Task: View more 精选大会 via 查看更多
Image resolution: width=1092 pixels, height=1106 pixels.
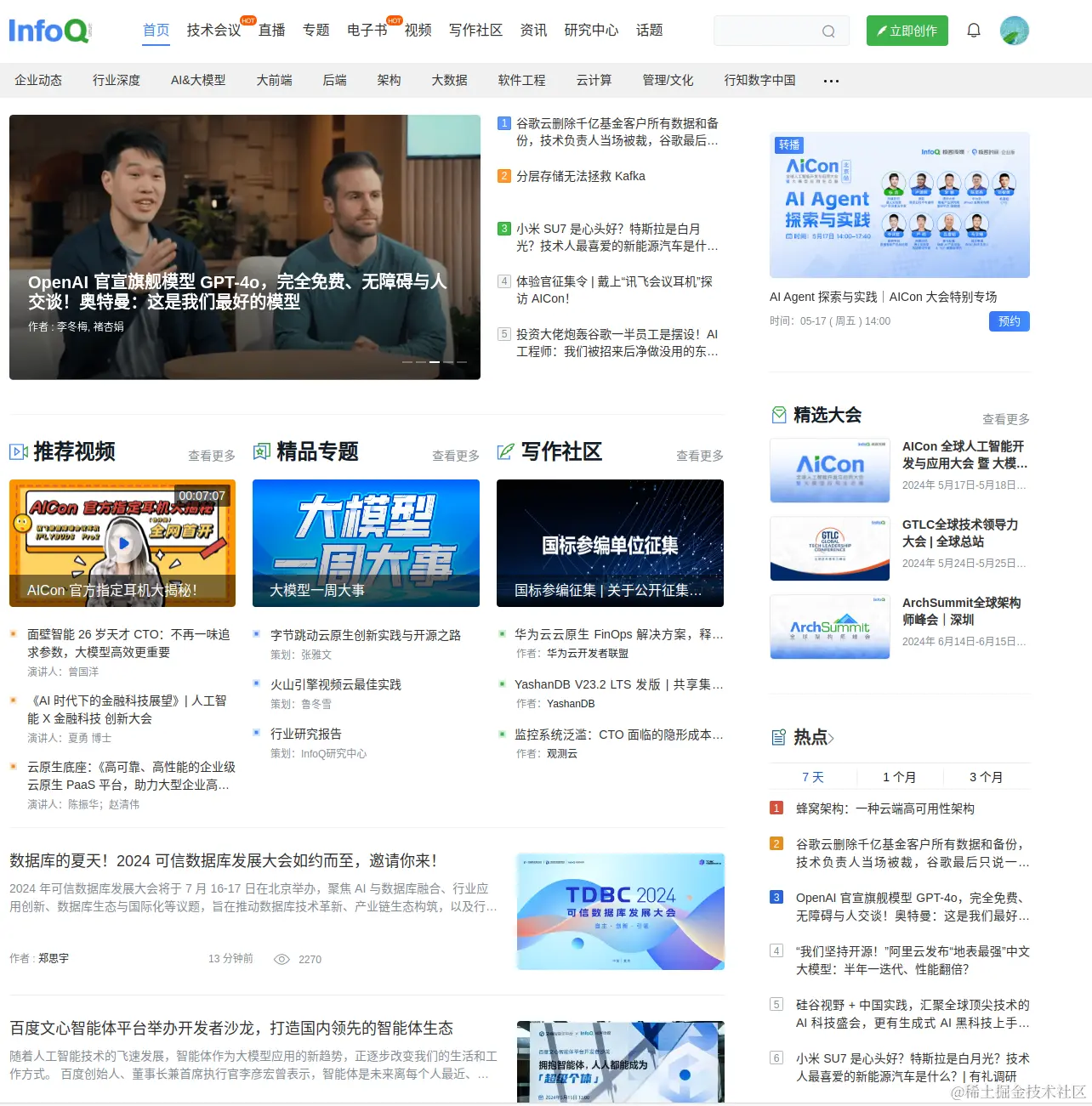Action: click(1006, 419)
